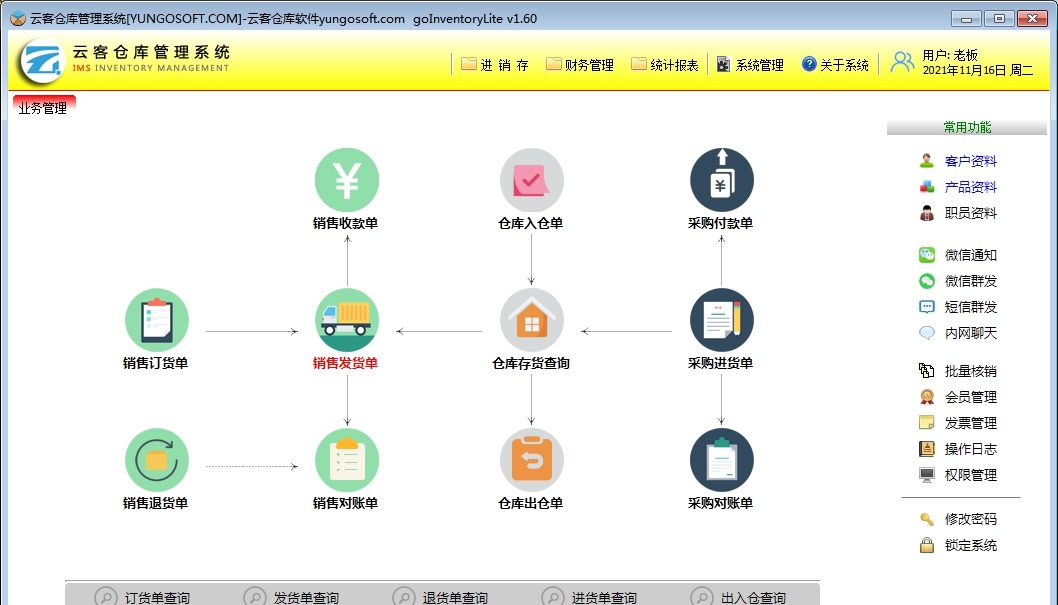Viewport: 1058px width, 605px height.
Task: Open 销售收款单 yen symbol icon
Action: coord(347,180)
